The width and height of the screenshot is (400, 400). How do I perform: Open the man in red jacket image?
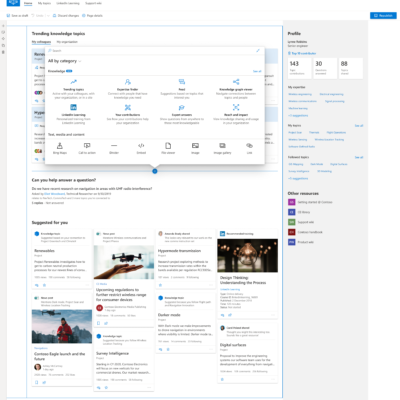click(62, 326)
